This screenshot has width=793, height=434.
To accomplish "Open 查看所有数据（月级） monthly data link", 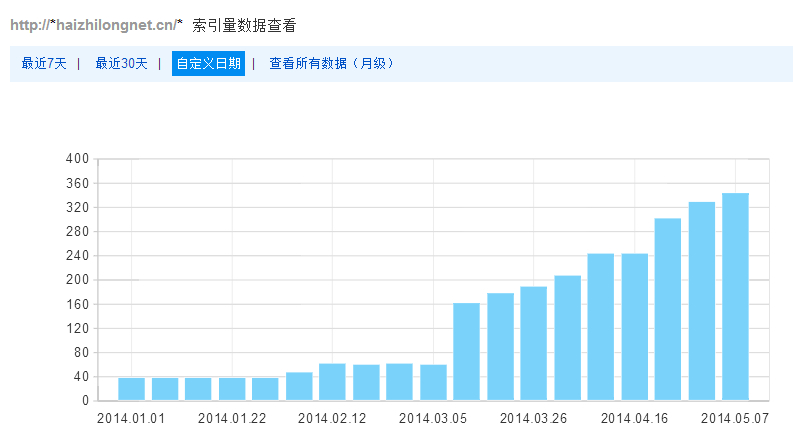I will (x=331, y=64).
